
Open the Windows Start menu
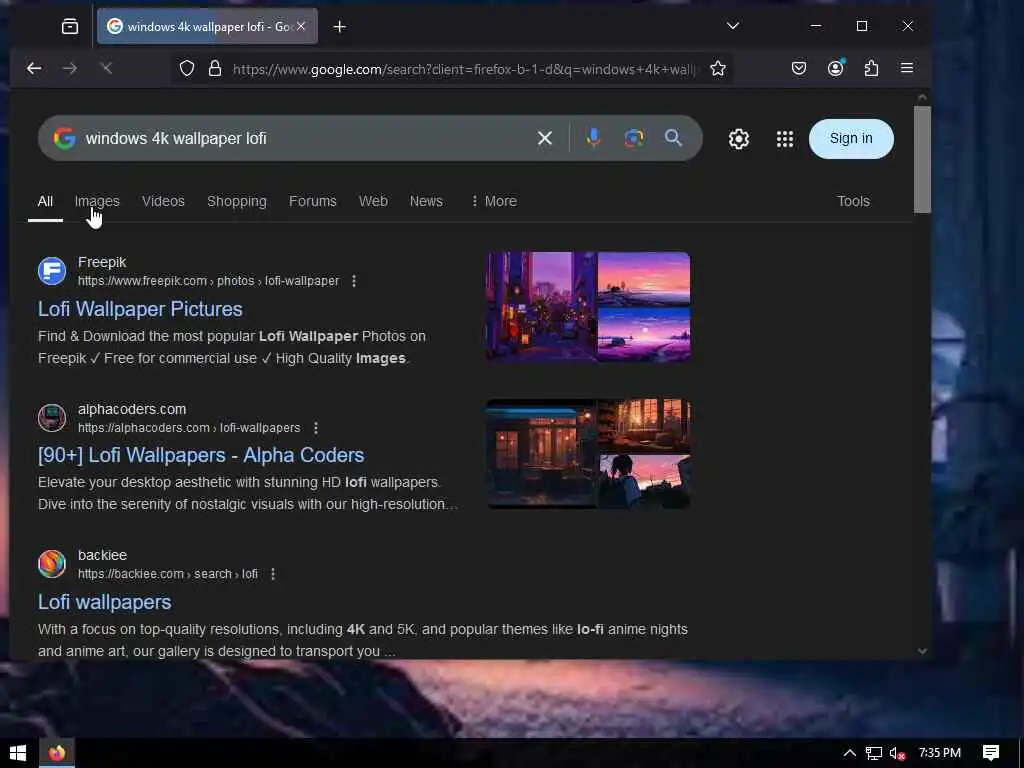18,753
